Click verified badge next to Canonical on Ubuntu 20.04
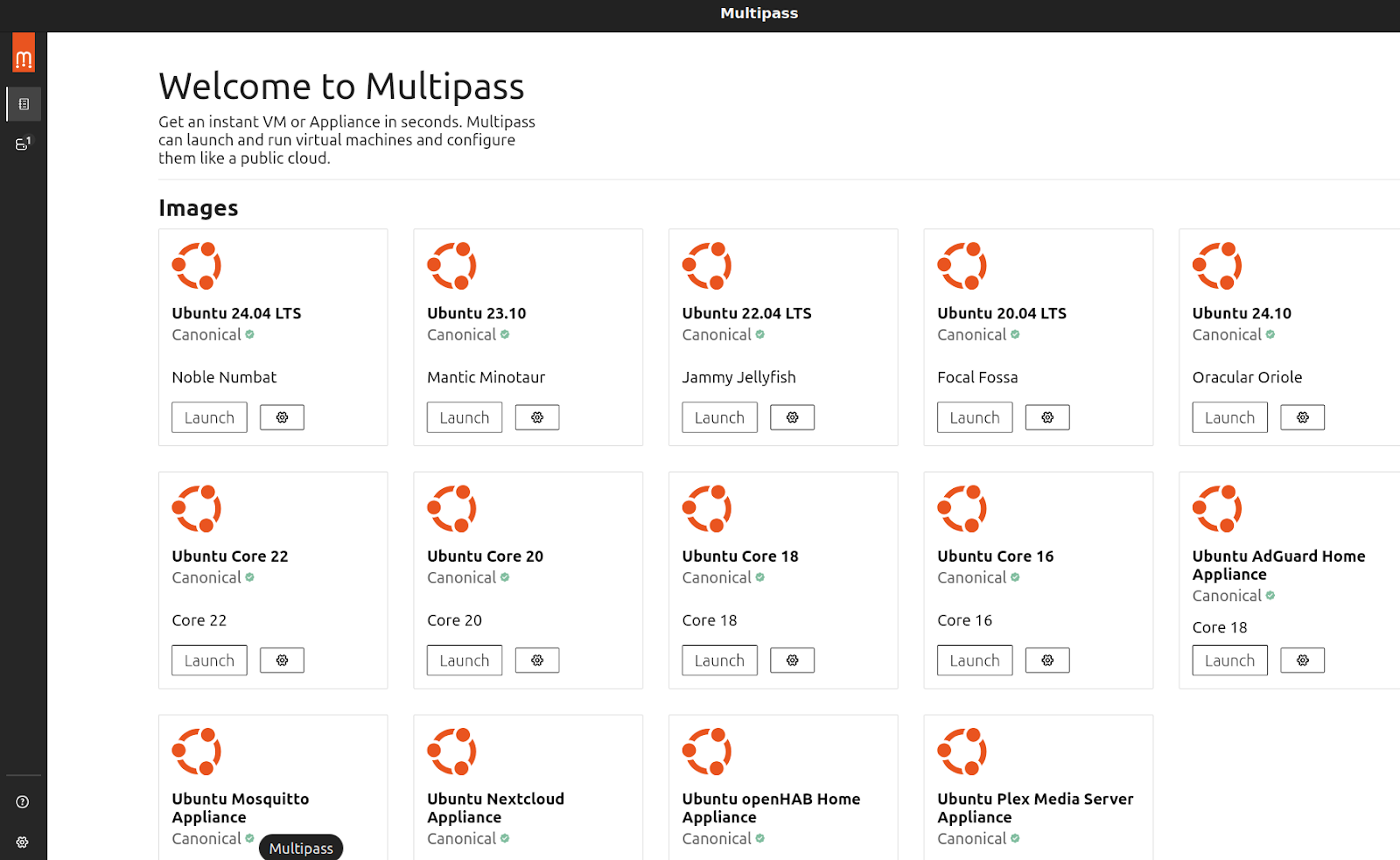 pos(1015,334)
